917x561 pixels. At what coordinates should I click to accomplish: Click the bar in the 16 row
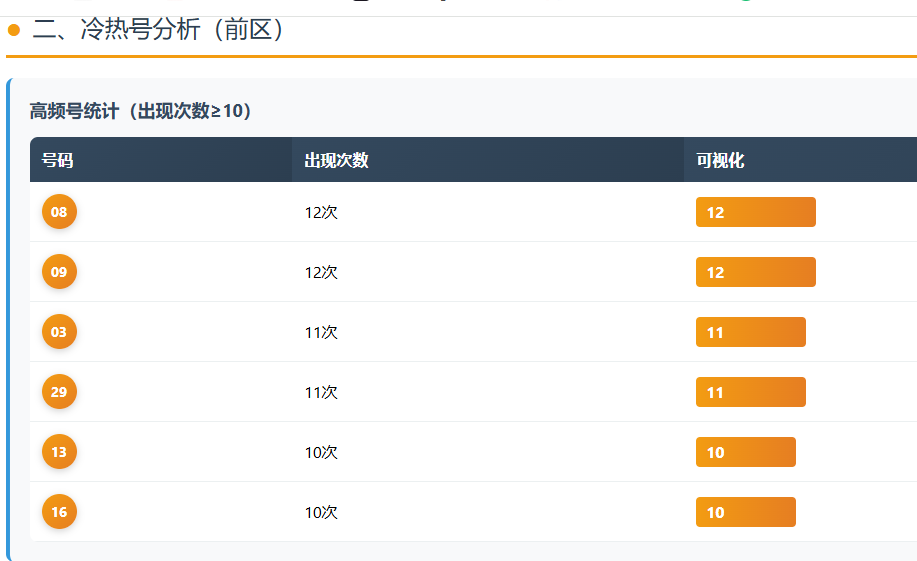(745, 512)
